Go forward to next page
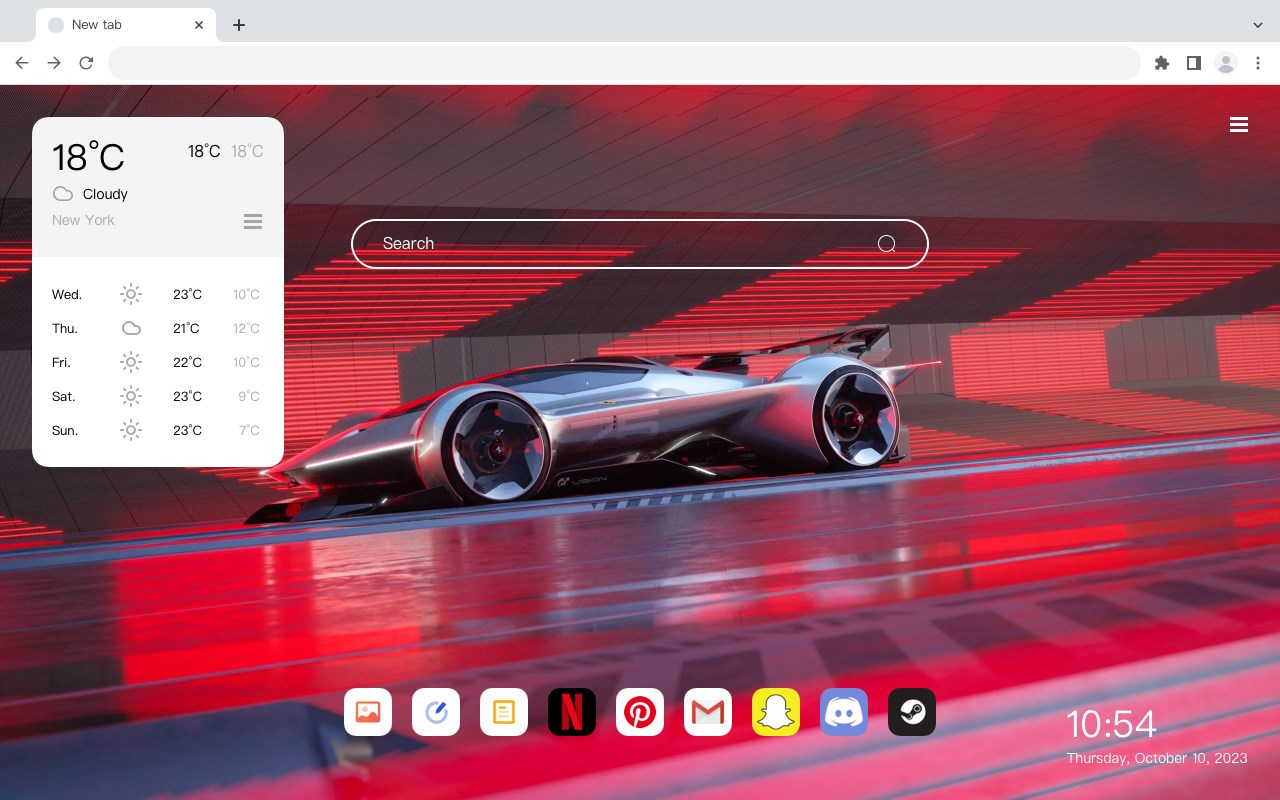This screenshot has height=800, width=1280. pyautogui.click(x=54, y=63)
